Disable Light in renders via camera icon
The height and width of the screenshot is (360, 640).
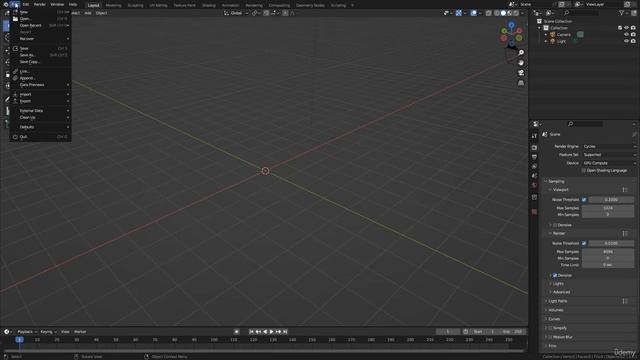[633, 41]
